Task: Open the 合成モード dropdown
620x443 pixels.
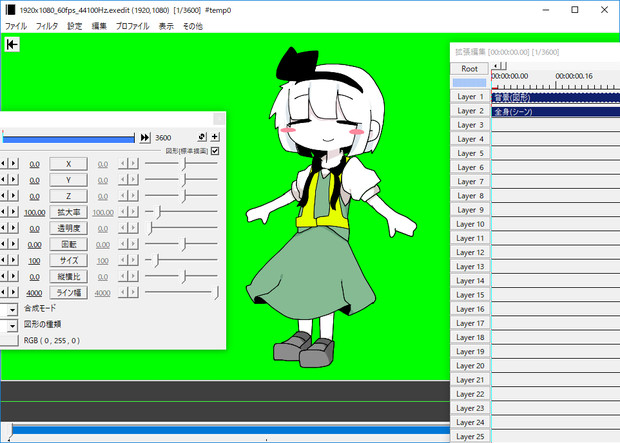Action: [10, 309]
